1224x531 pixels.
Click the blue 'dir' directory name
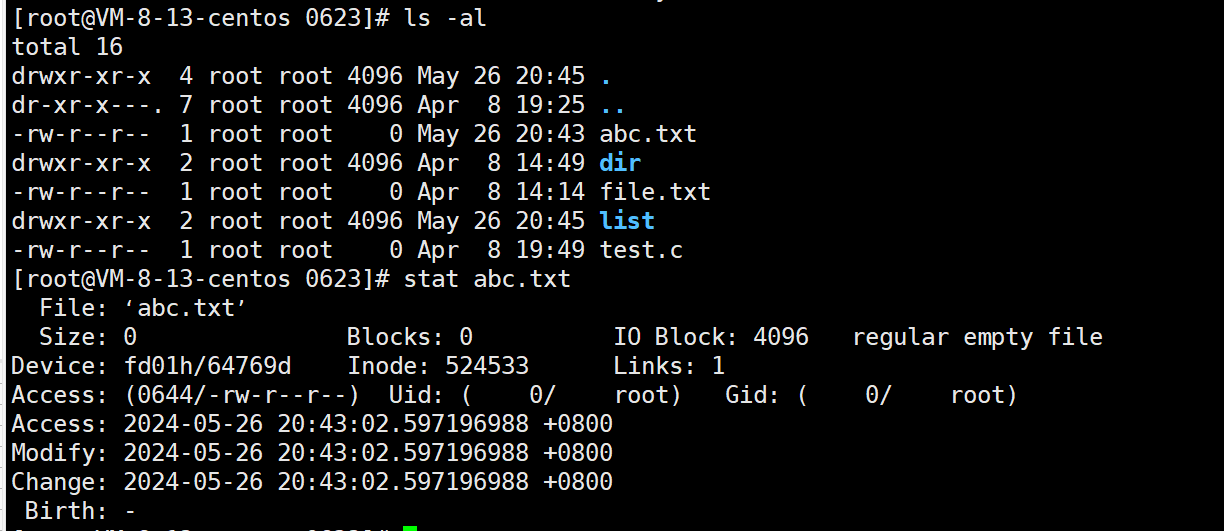point(620,162)
